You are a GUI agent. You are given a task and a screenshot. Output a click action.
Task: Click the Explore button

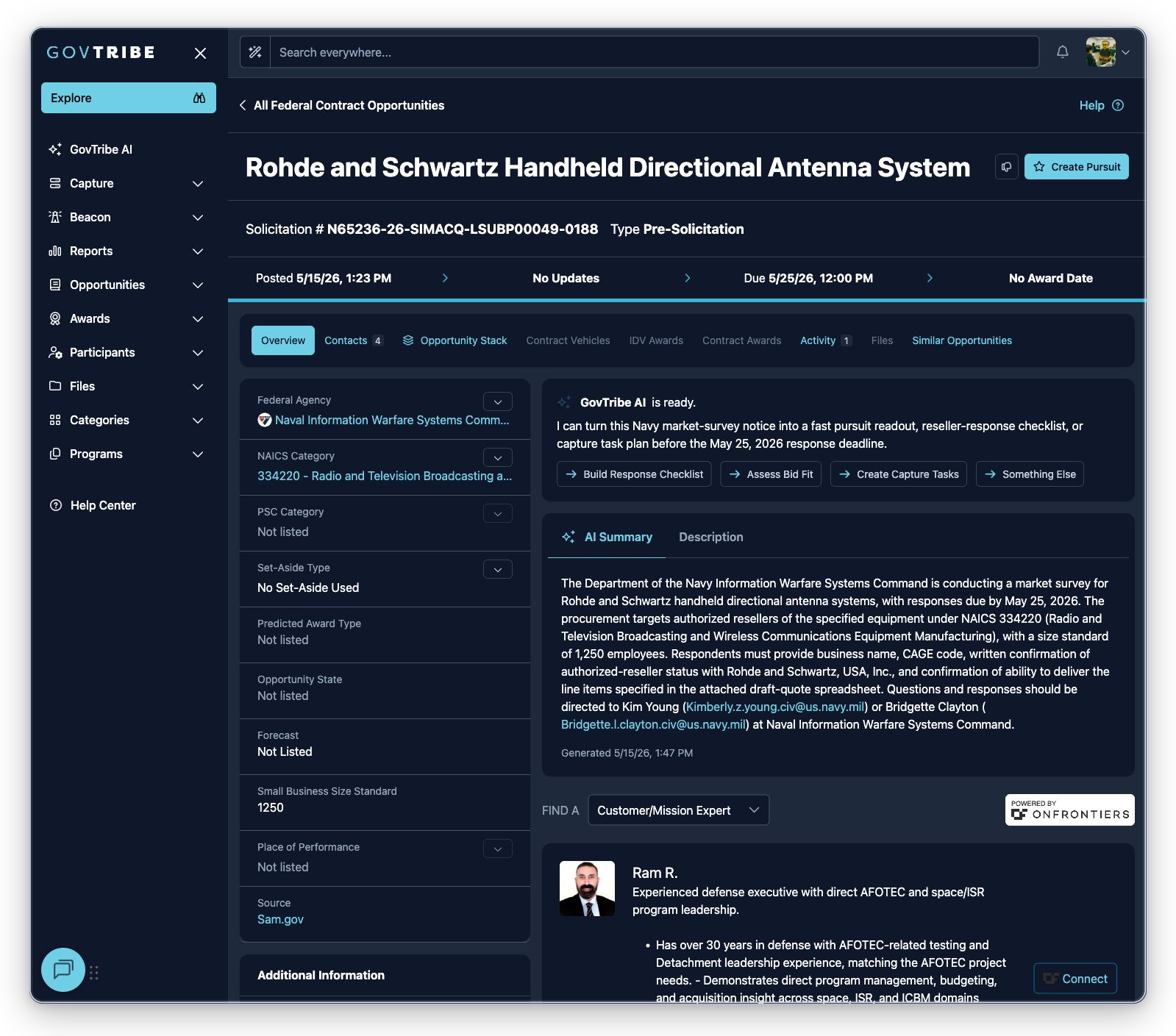129,98
